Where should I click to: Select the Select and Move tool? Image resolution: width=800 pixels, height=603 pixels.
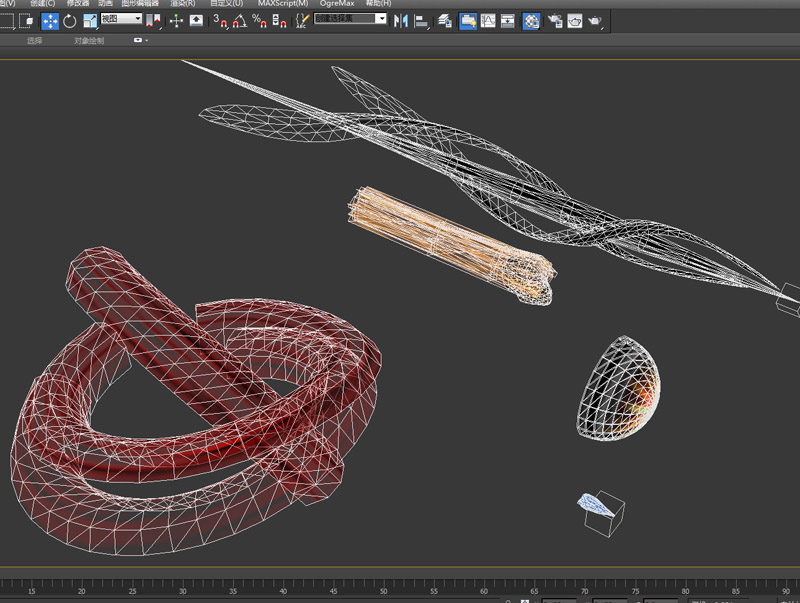pyautogui.click(x=50, y=20)
